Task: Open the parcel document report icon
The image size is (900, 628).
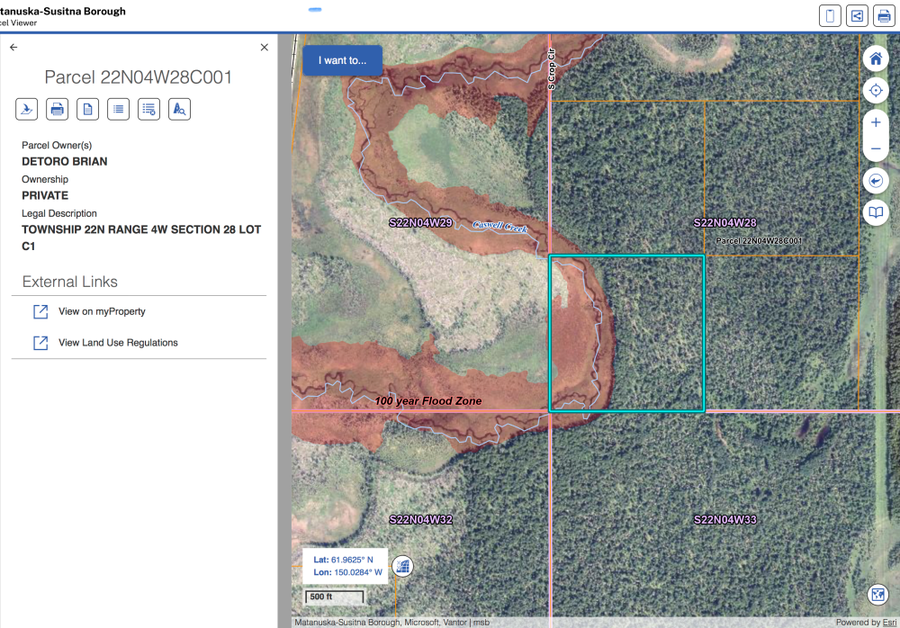Action: [x=88, y=109]
